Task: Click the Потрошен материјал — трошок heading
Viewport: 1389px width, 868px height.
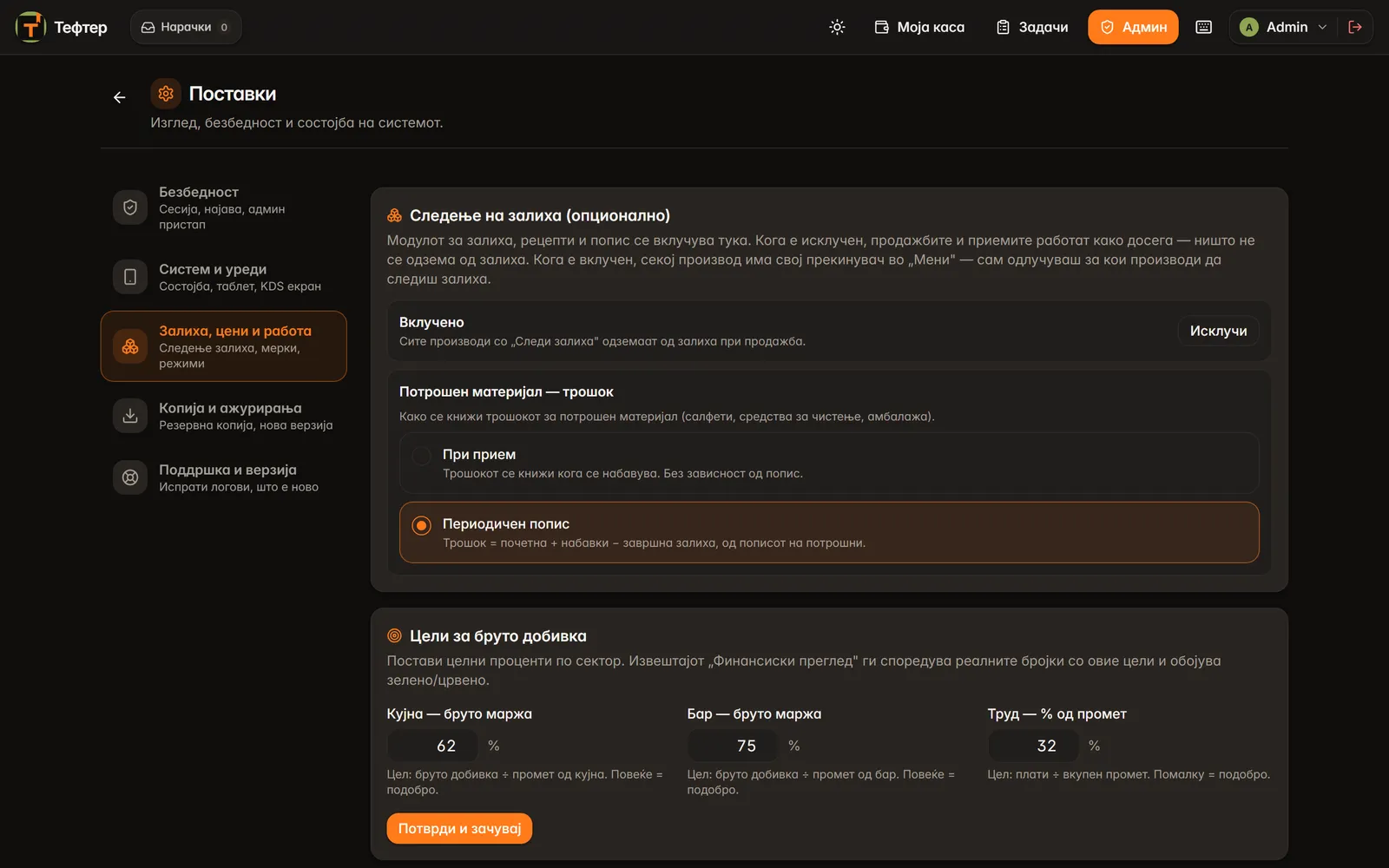Action: (506, 391)
